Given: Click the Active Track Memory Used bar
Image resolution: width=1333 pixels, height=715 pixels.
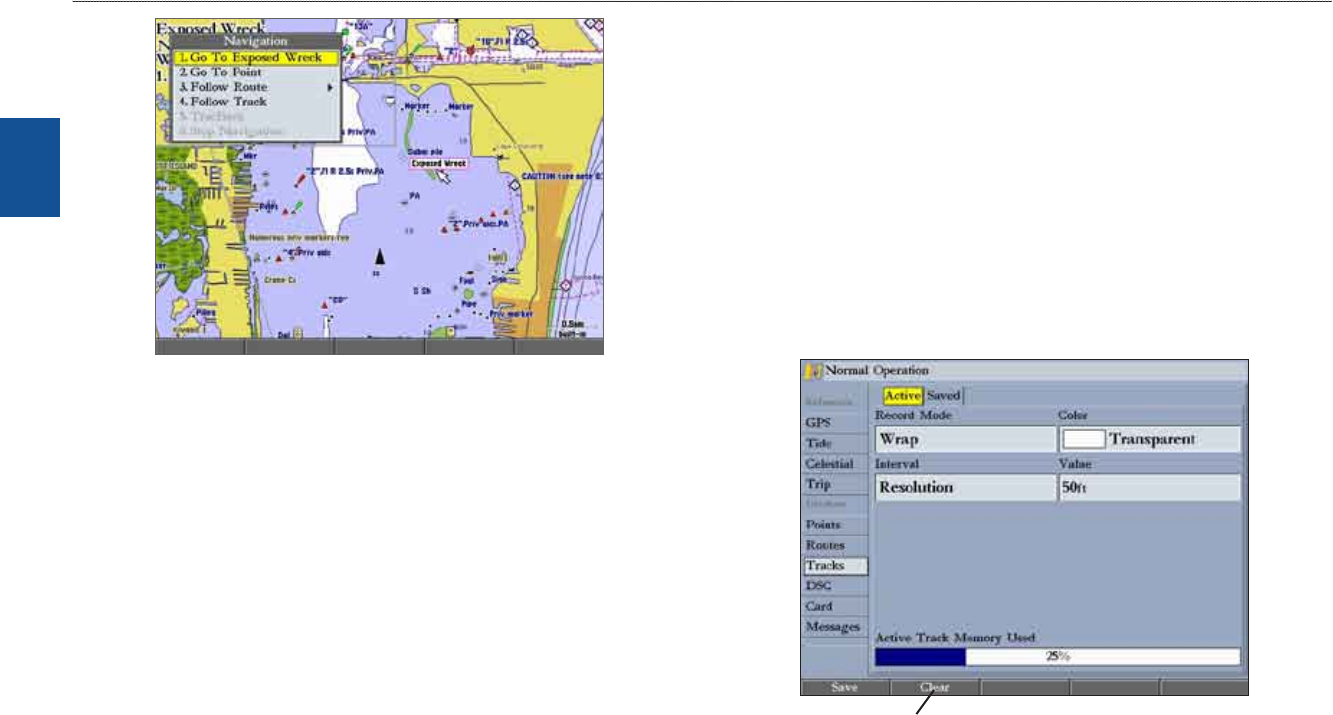Looking at the screenshot, I should (x=1057, y=657).
